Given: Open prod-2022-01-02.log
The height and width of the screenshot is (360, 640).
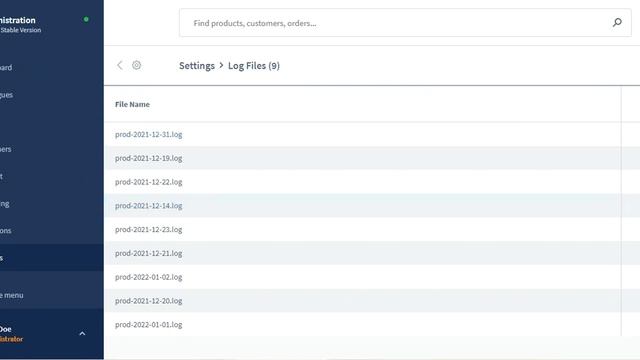Looking at the screenshot, I should click(149, 277).
